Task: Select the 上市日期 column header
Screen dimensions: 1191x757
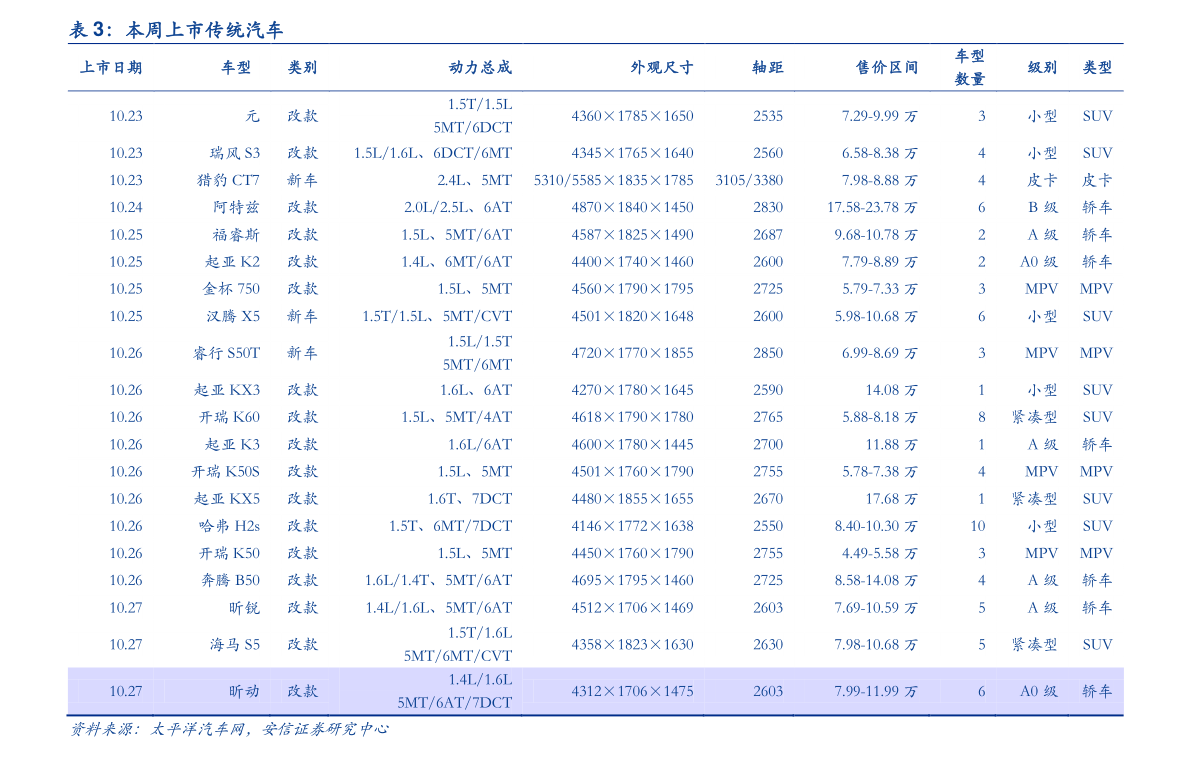Action: tap(111, 68)
